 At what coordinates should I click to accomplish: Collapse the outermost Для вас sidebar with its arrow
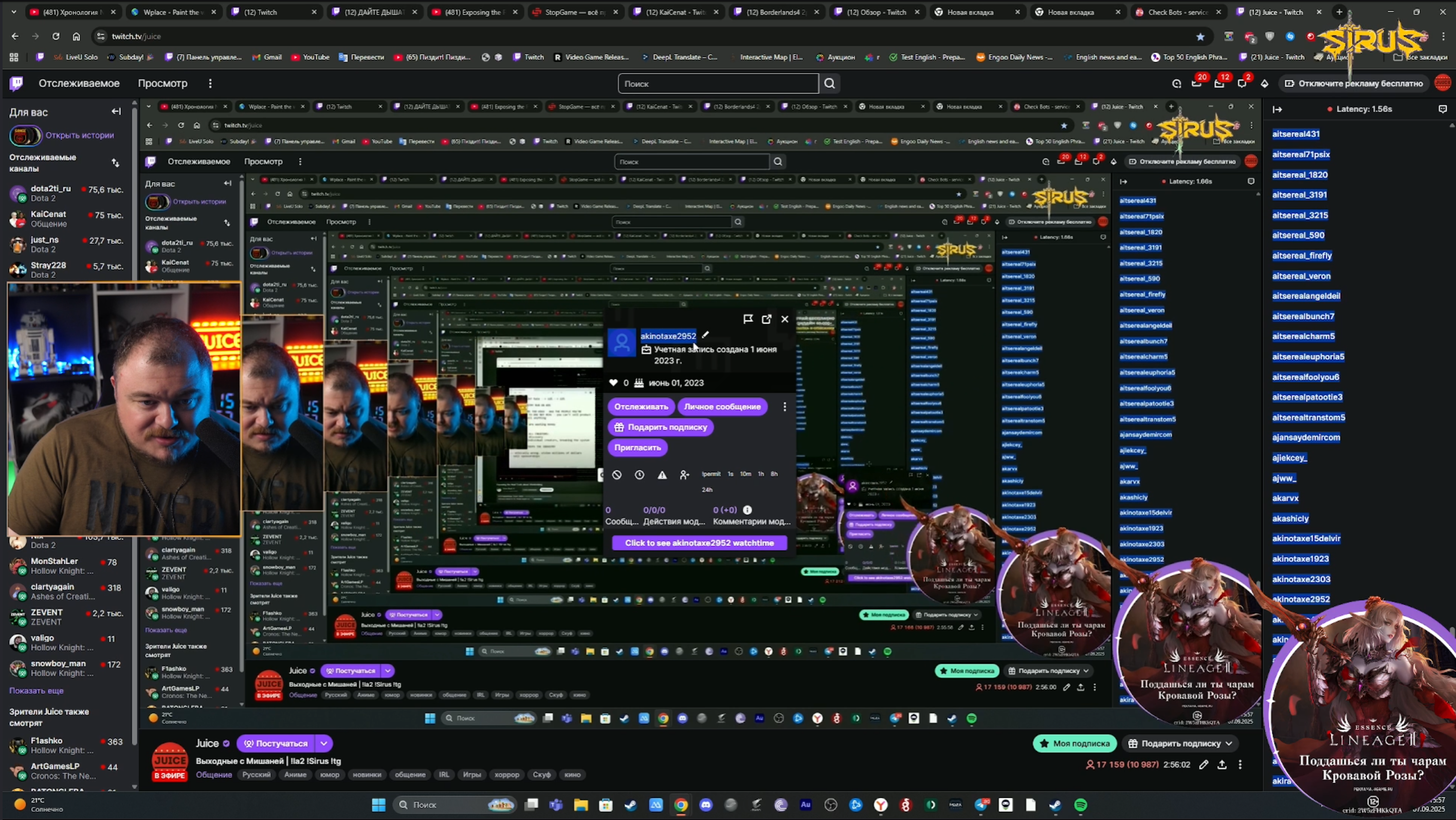click(x=116, y=112)
